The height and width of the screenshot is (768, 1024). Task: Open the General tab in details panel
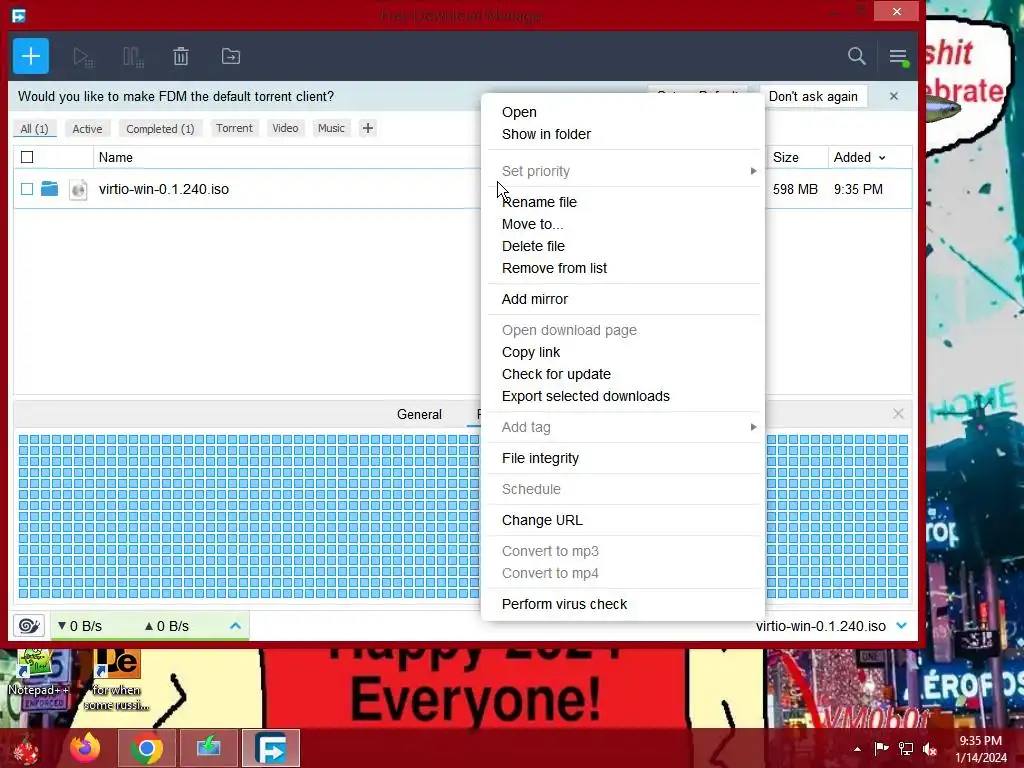point(419,415)
